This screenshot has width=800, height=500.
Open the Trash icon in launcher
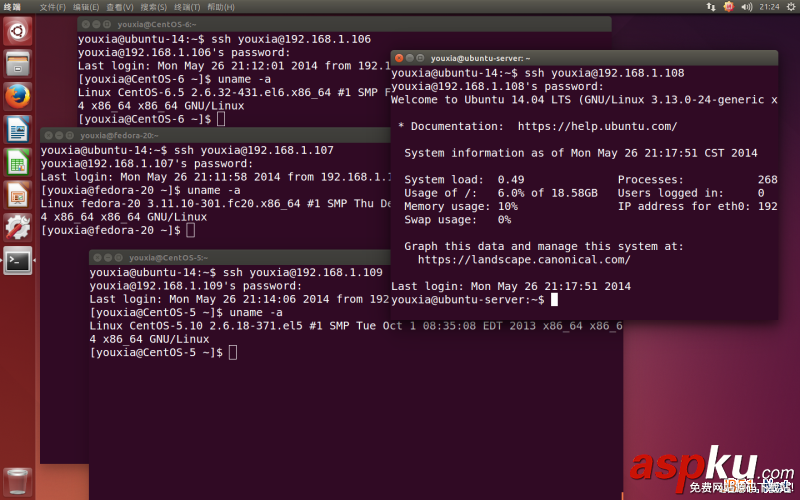[x=18, y=481]
